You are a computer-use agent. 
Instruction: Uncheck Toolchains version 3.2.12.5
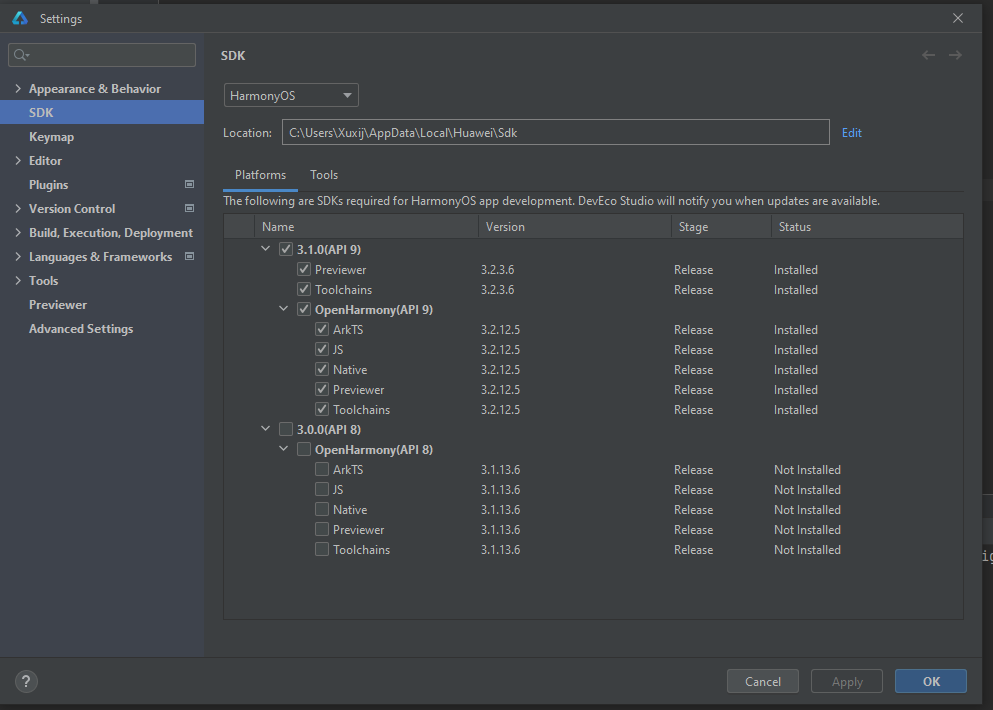[322, 409]
